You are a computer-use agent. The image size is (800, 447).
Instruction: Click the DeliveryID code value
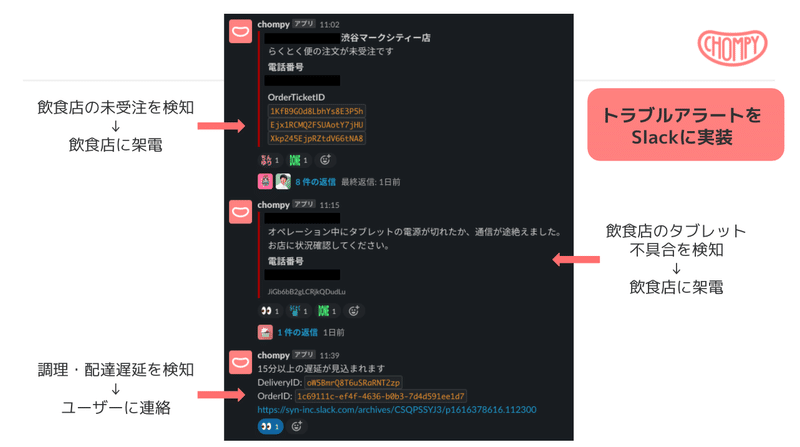pos(353,382)
